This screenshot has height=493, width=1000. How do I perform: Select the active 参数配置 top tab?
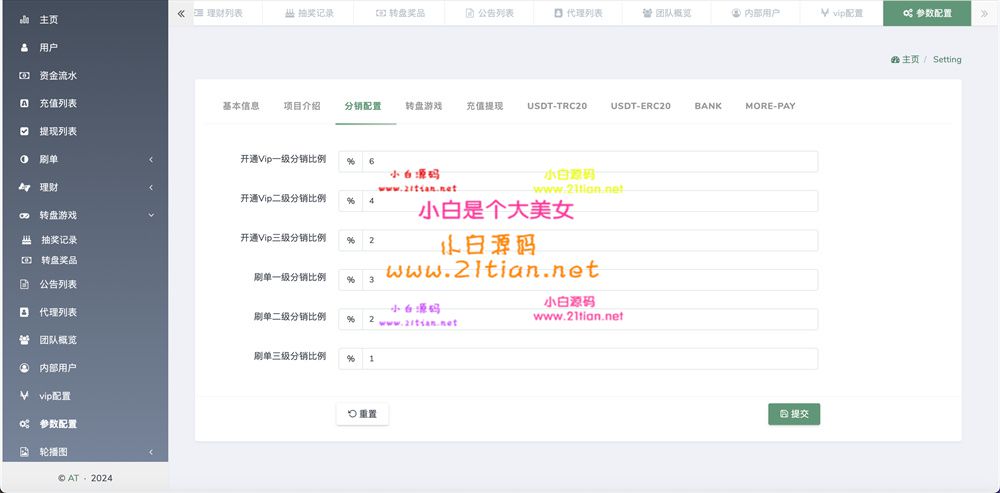[927, 13]
